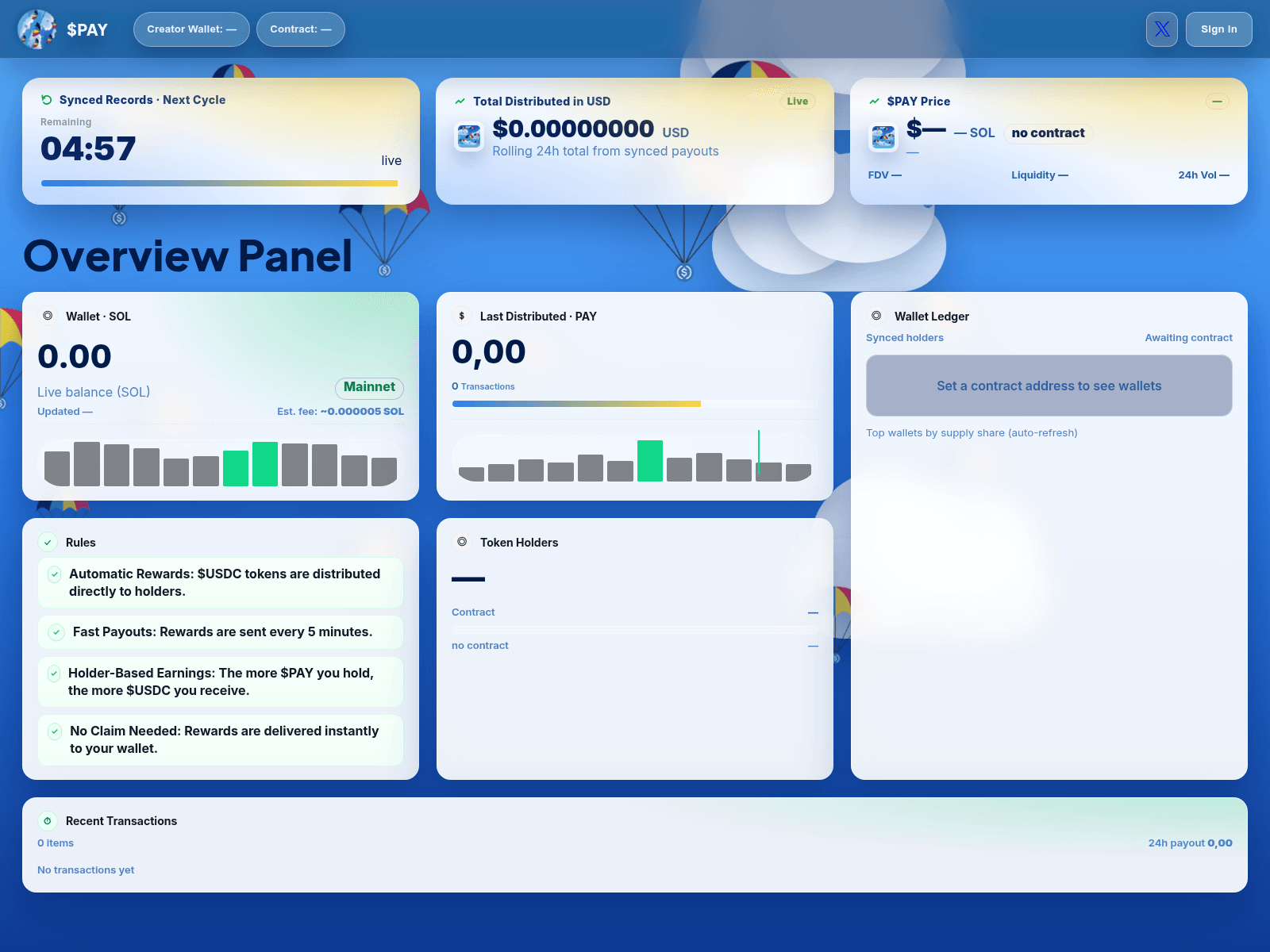Viewport: 1270px width, 952px height.
Task: Click the green bar in Last Distributed chart
Action: tap(650, 461)
